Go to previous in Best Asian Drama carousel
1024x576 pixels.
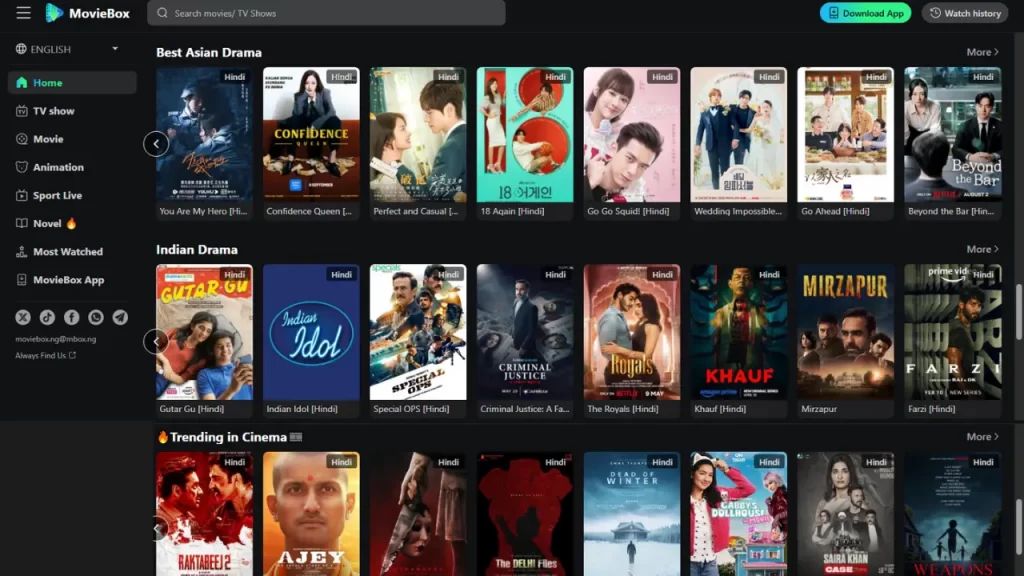[x=156, y=144]
